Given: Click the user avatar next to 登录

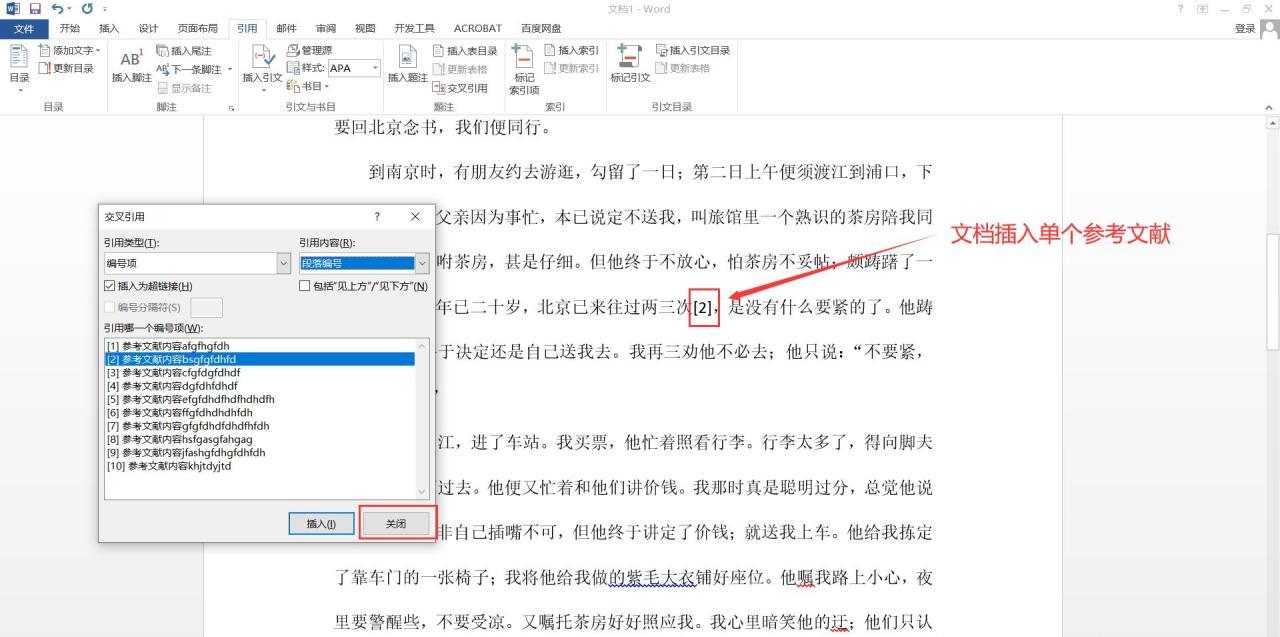Looking at the screenshot, I should coord(1268,28).
